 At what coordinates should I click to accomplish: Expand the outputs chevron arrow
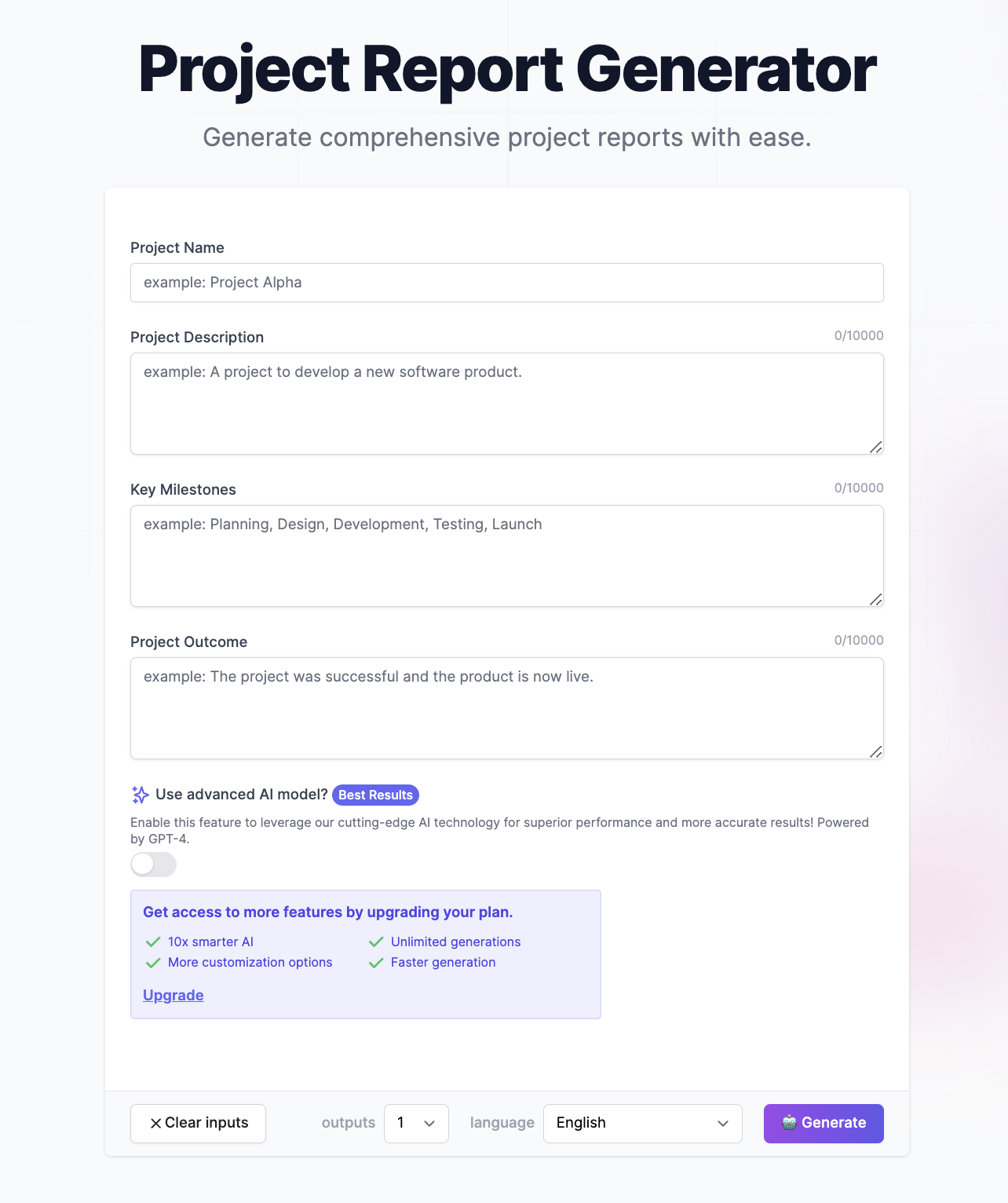pos(429,1124)
